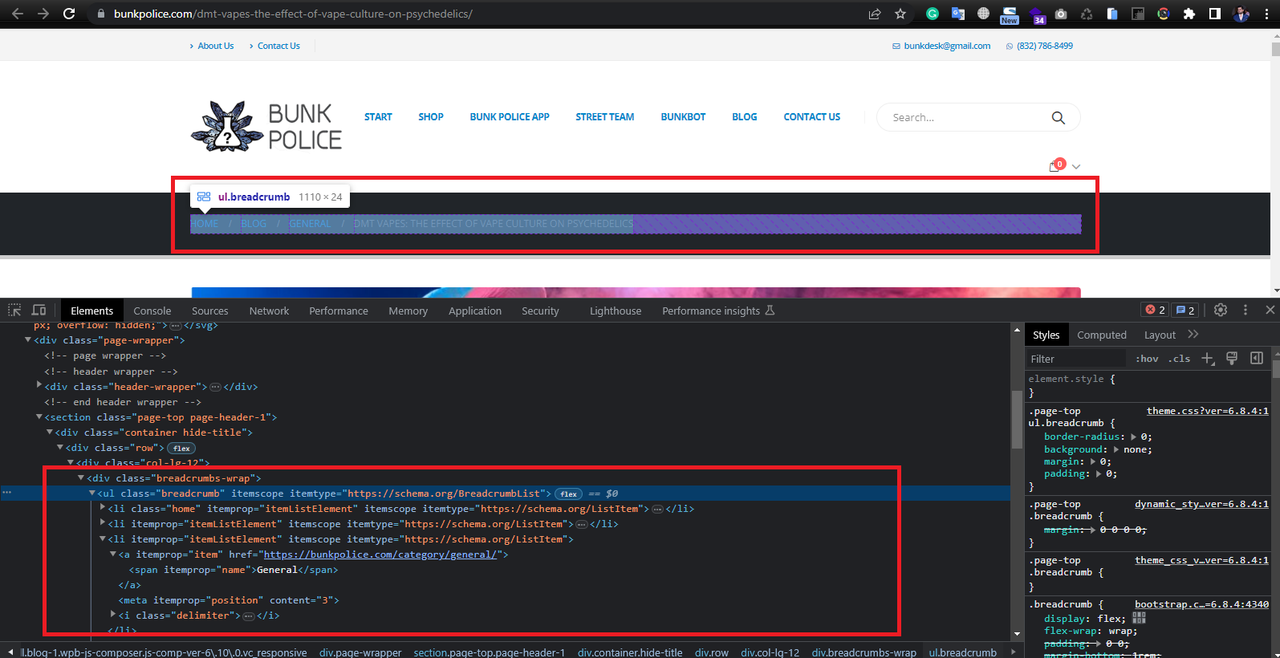Open the Extensions puzzle piece menu

(x=1189, y=14)
